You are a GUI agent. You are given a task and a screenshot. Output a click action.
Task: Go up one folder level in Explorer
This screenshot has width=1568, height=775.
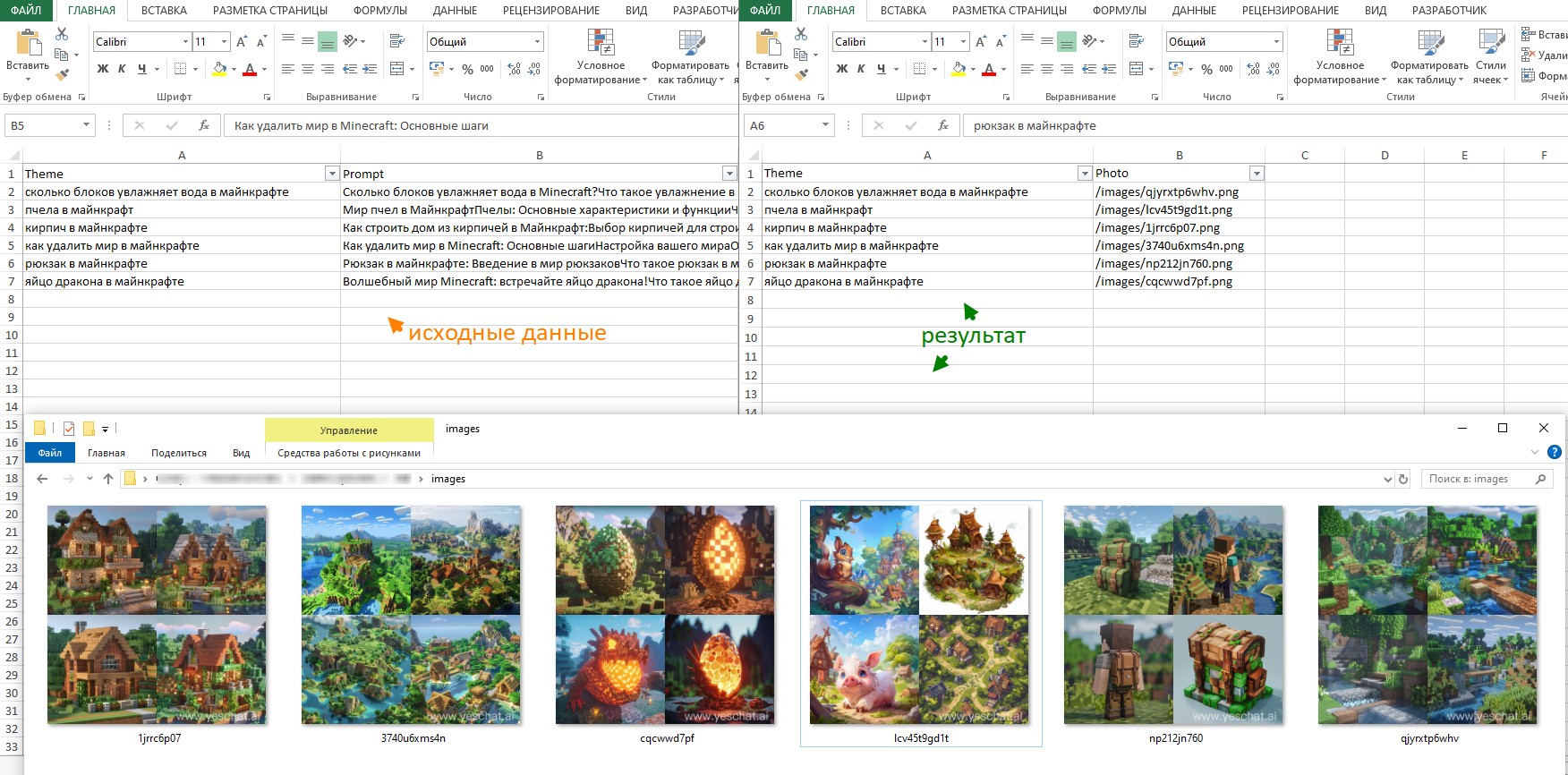pos(108,479)
